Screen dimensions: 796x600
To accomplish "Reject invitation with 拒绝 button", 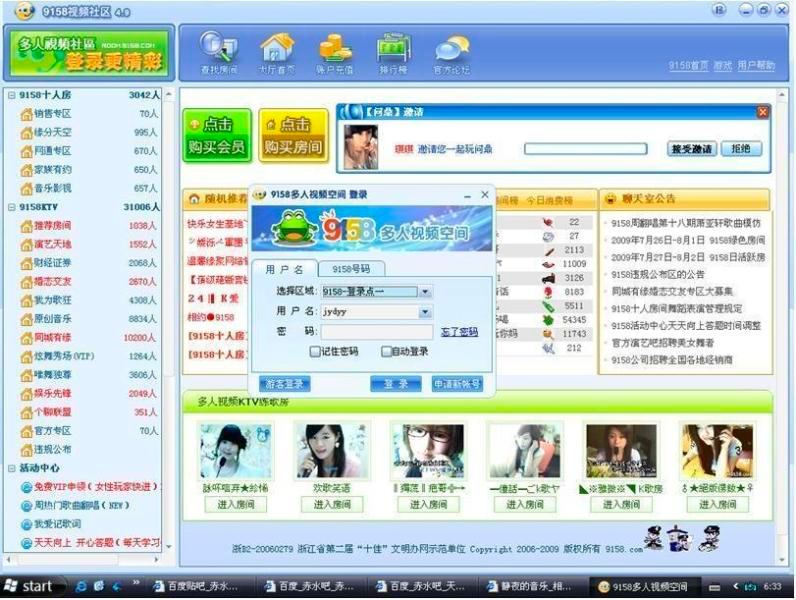I will 741,149.
